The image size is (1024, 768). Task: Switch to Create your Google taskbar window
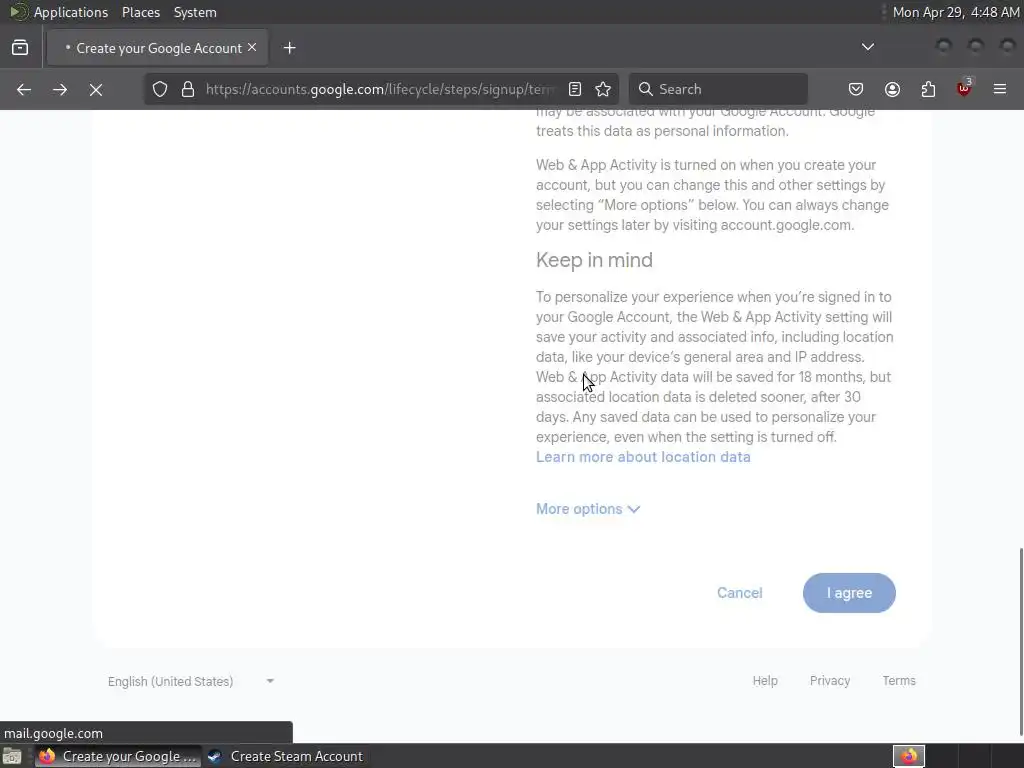[x=118, y=756]
